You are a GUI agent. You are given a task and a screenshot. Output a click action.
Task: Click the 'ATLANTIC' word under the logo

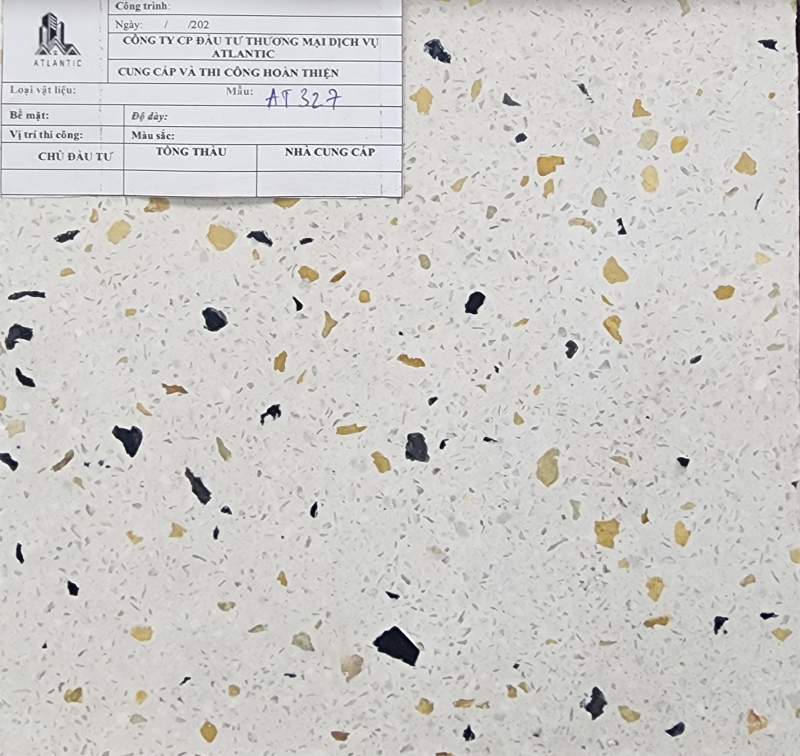pos(58,63)
